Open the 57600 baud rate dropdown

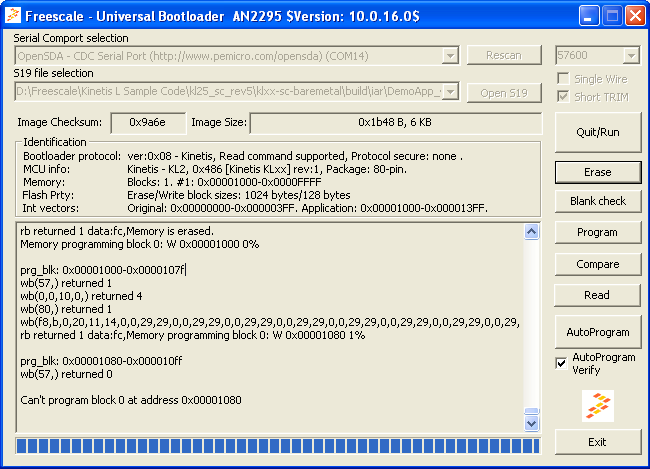coord(631,56)
